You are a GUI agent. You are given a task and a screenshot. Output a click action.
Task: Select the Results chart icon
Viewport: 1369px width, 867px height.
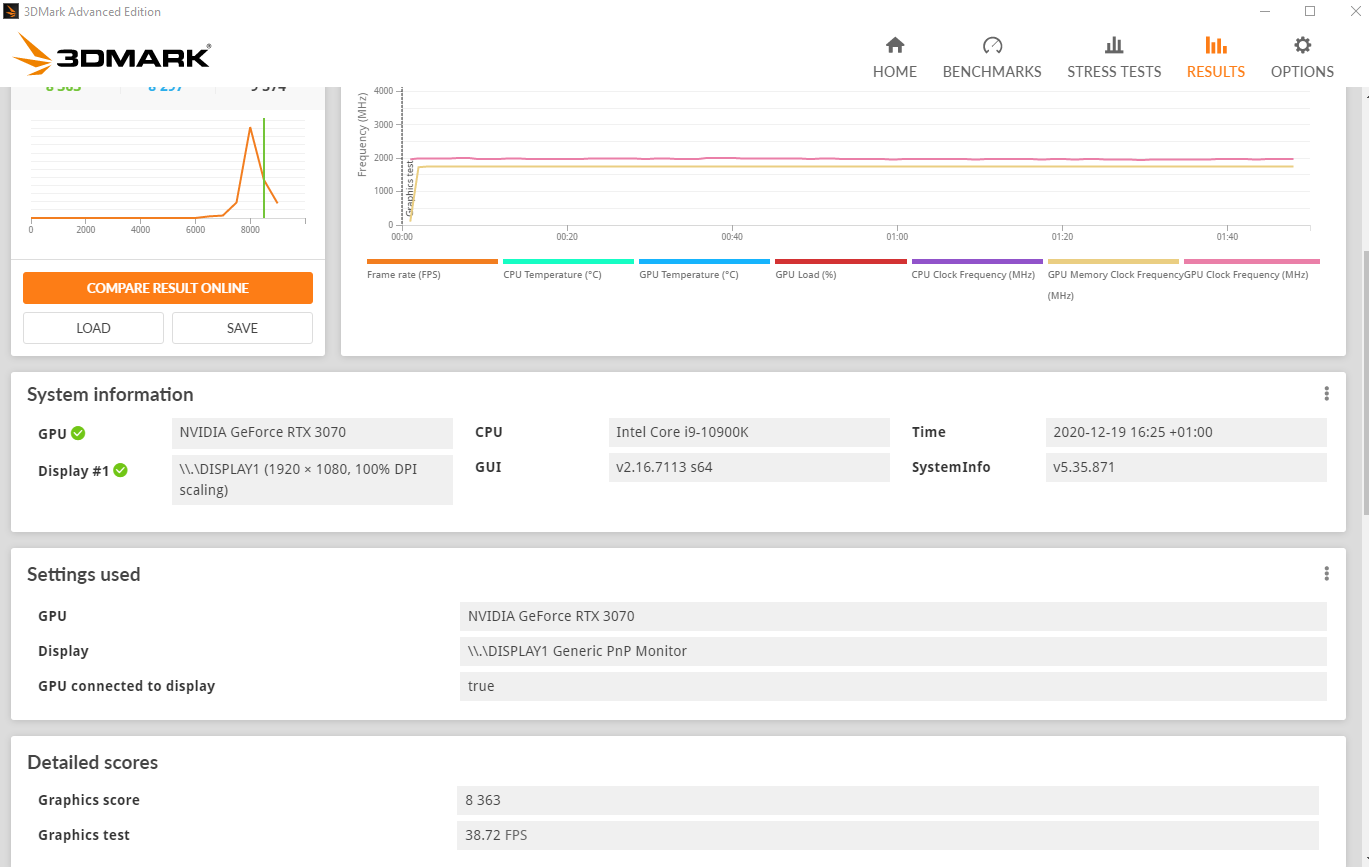[1215, 46]
